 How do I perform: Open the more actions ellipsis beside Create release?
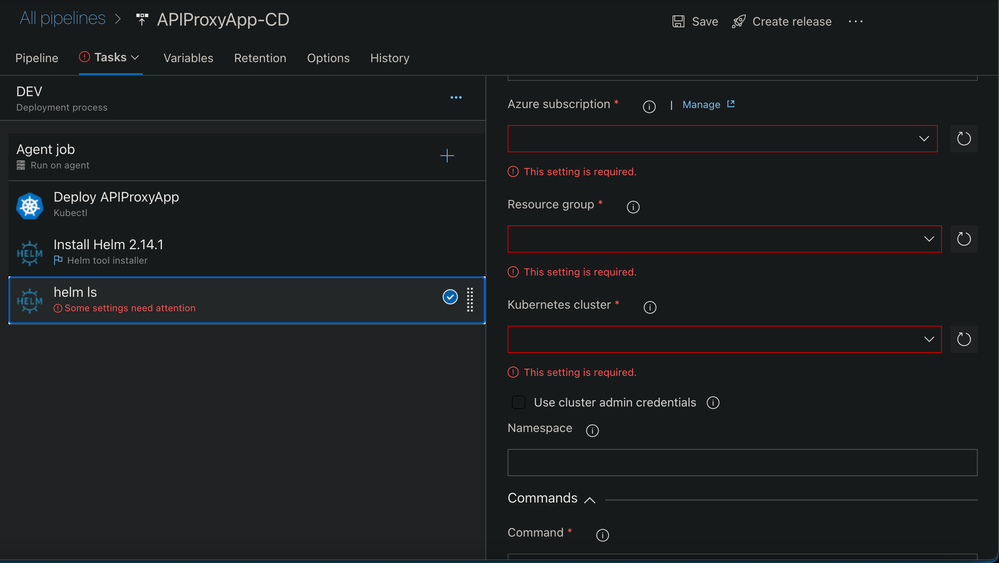(856, 22)
